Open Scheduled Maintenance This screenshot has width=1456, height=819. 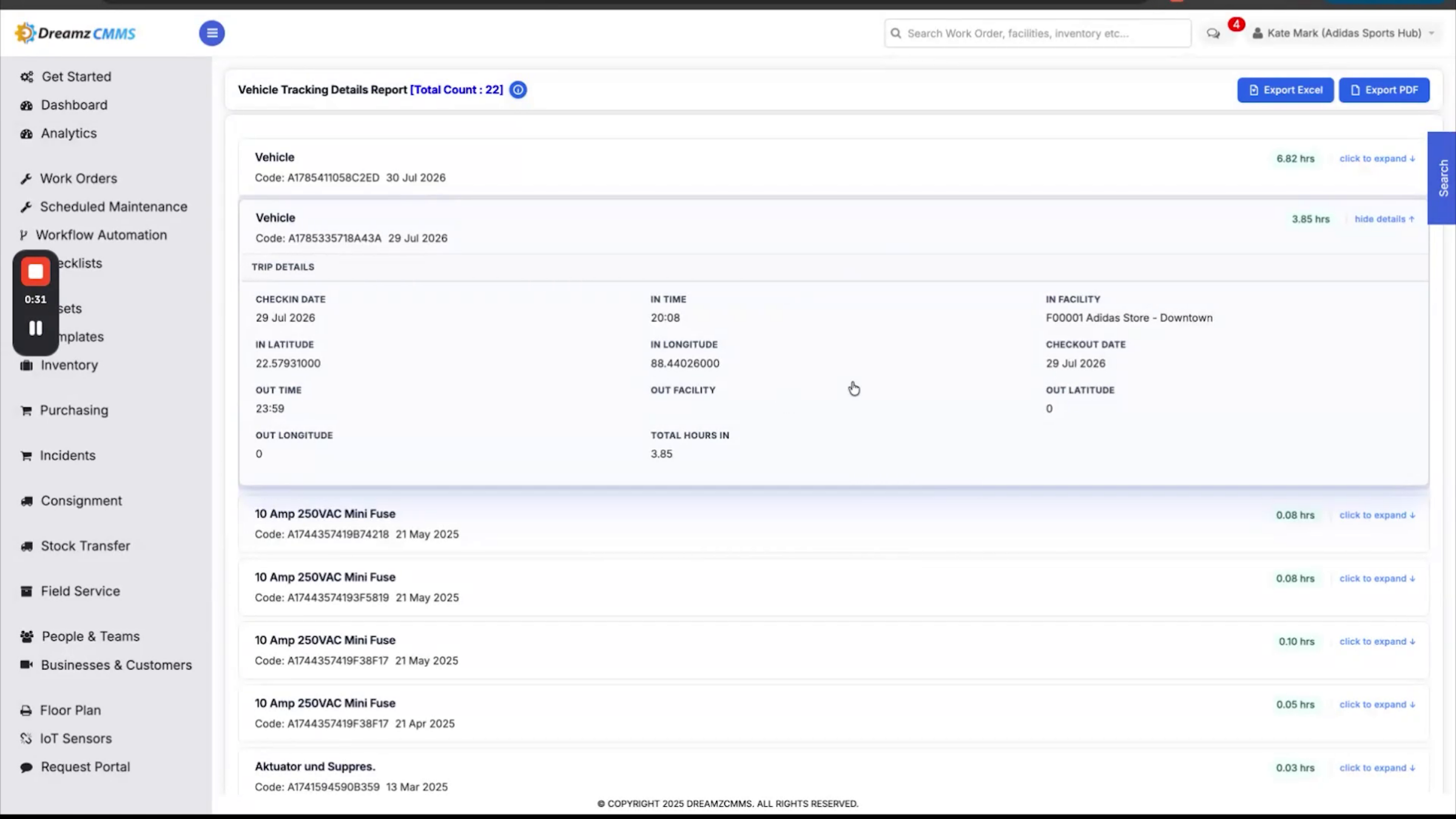point(113,207)
